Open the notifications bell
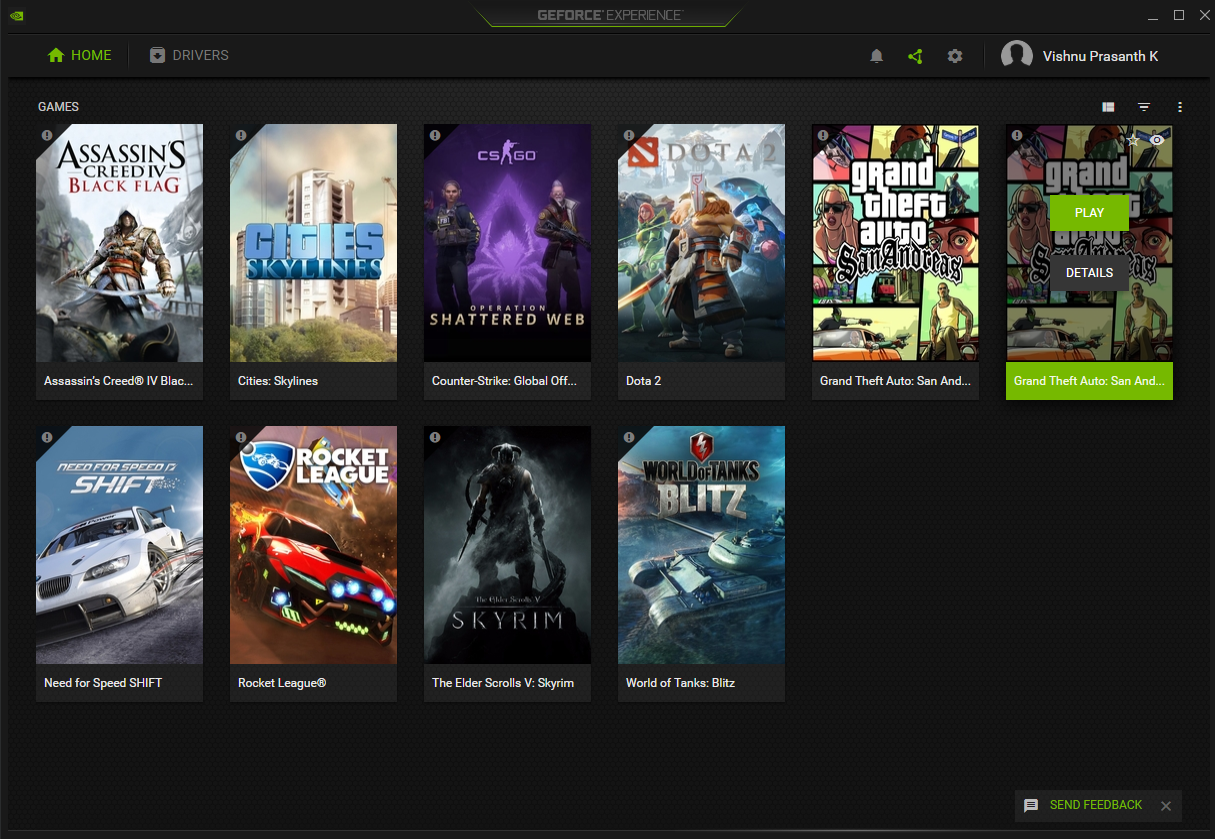Image resolution: width=1215 pixels, height=839 pixels. coord(877,56)
